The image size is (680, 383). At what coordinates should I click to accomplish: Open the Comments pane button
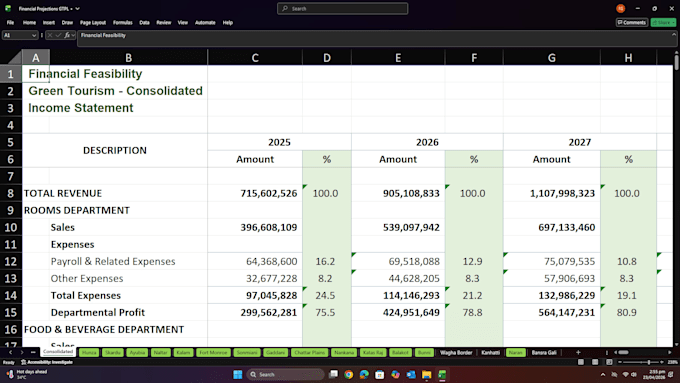[x=632, y=23]
